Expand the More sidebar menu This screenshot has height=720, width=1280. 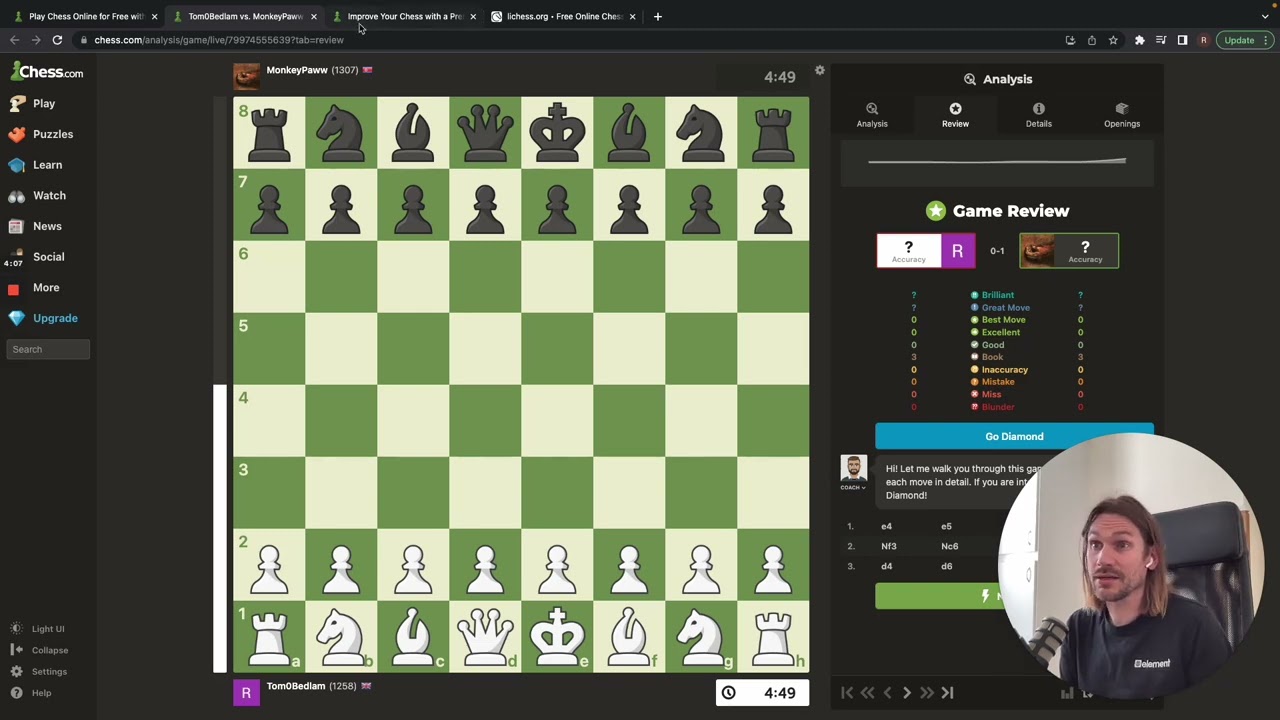pos(34,288)
